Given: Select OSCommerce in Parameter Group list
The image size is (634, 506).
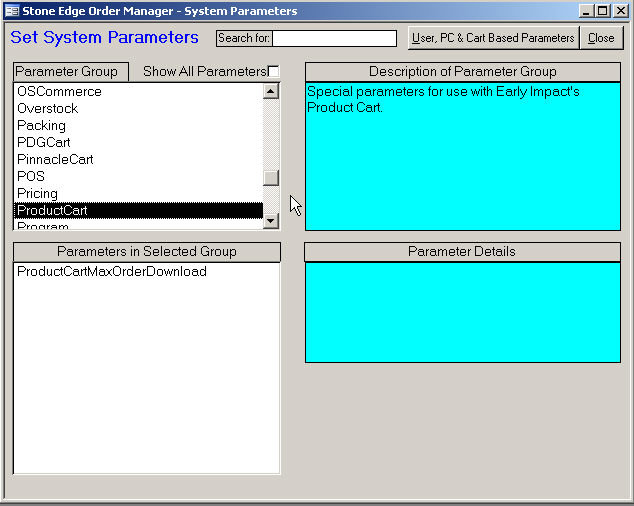Looking at the screenshot, I should [x=138, y=91].
